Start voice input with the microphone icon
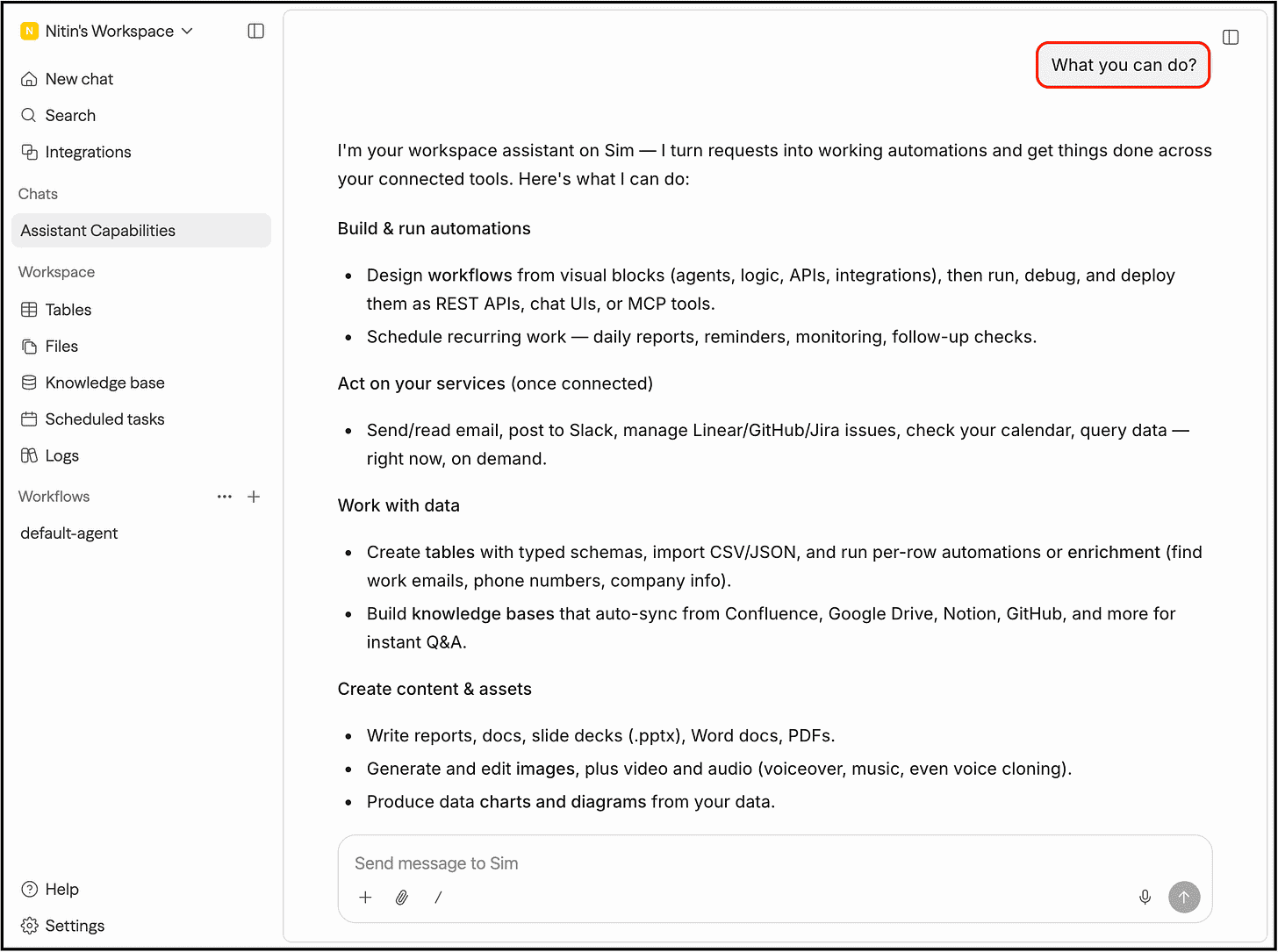Image resolution: width=1278 pixels, height=952 pixels. [1145, 897]
